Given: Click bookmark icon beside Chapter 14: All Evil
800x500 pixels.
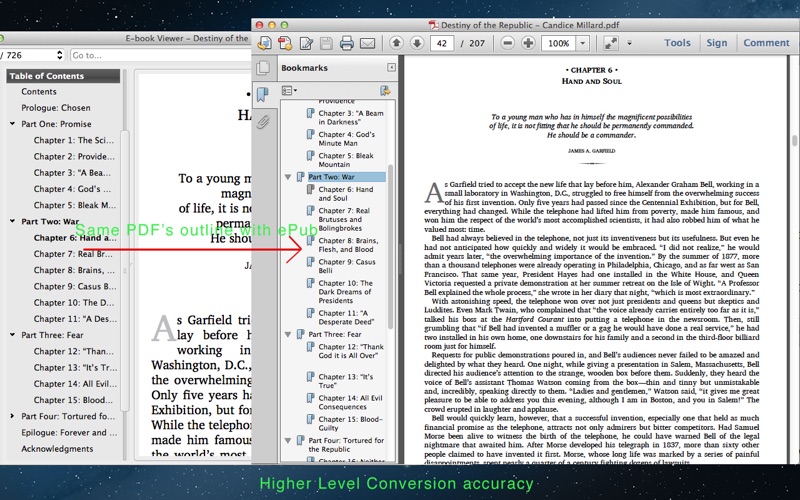Looking at the screenshot, I should (310, 398).
